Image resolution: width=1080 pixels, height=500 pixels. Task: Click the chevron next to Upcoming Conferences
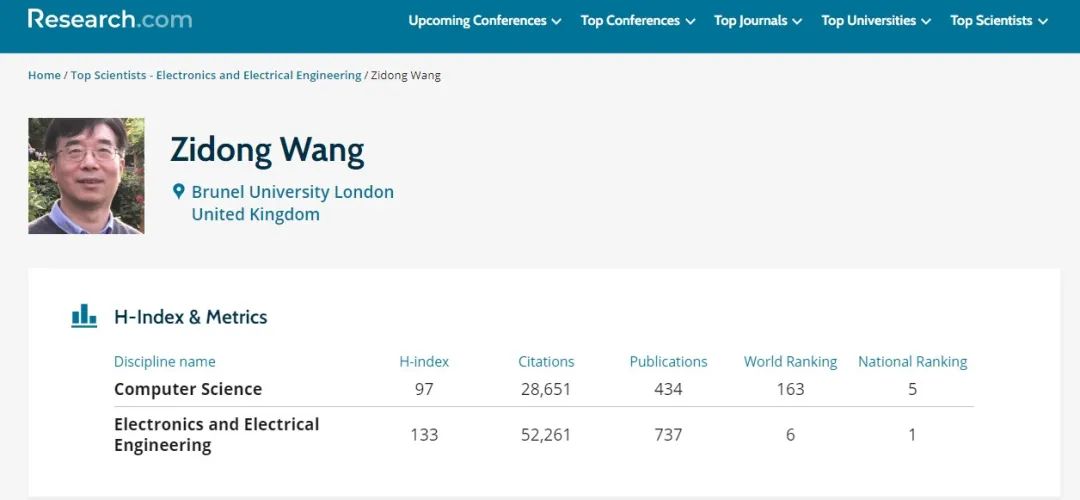coord(557,21)
